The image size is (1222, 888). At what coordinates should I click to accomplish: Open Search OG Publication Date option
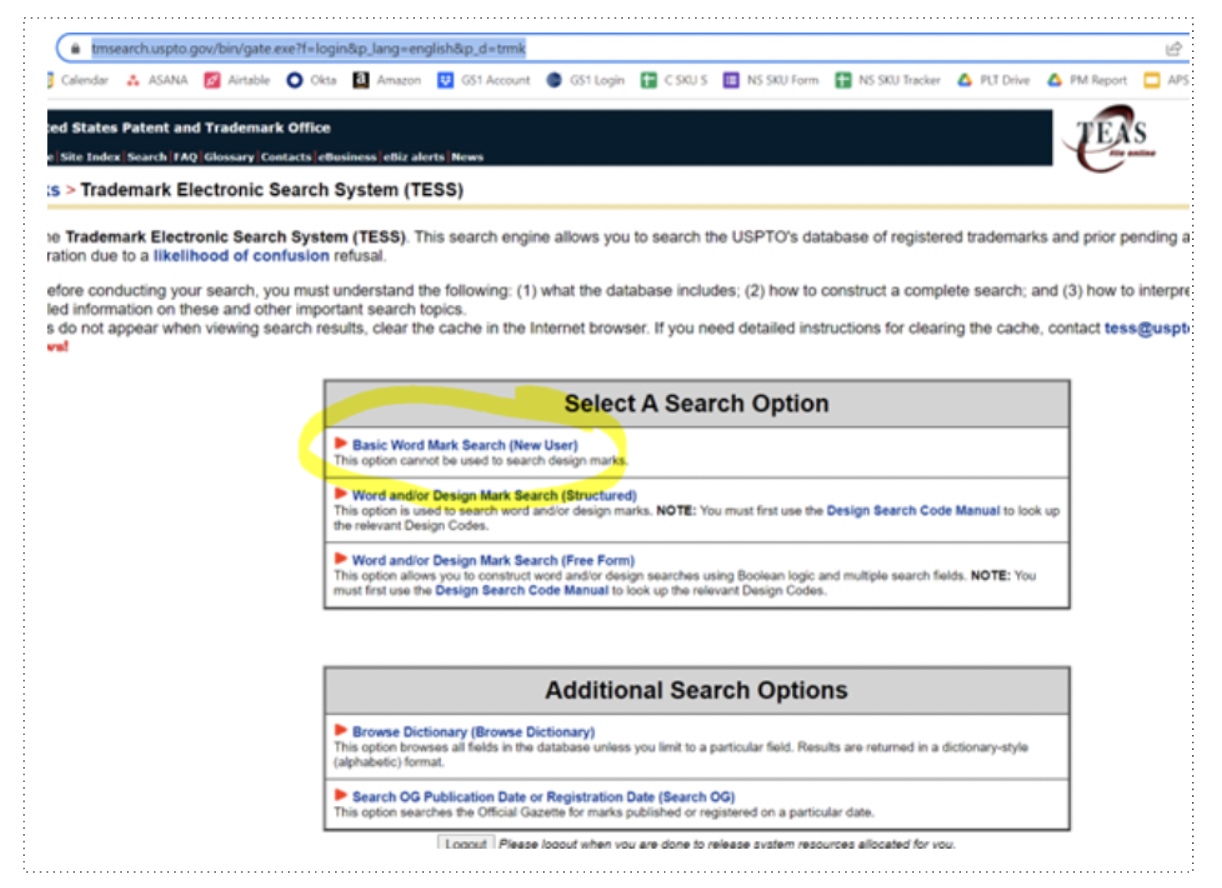pyautogui.click(x=543, y=797)
